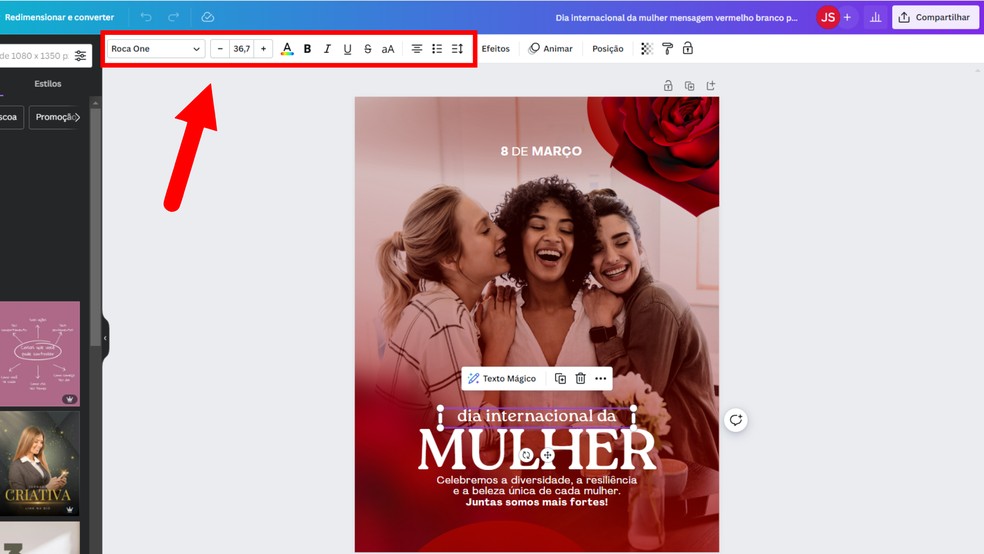Duplicate selected text element
The height and width of the screenshot is (554, 984).
pyautogui.click(x=560, y=378)
